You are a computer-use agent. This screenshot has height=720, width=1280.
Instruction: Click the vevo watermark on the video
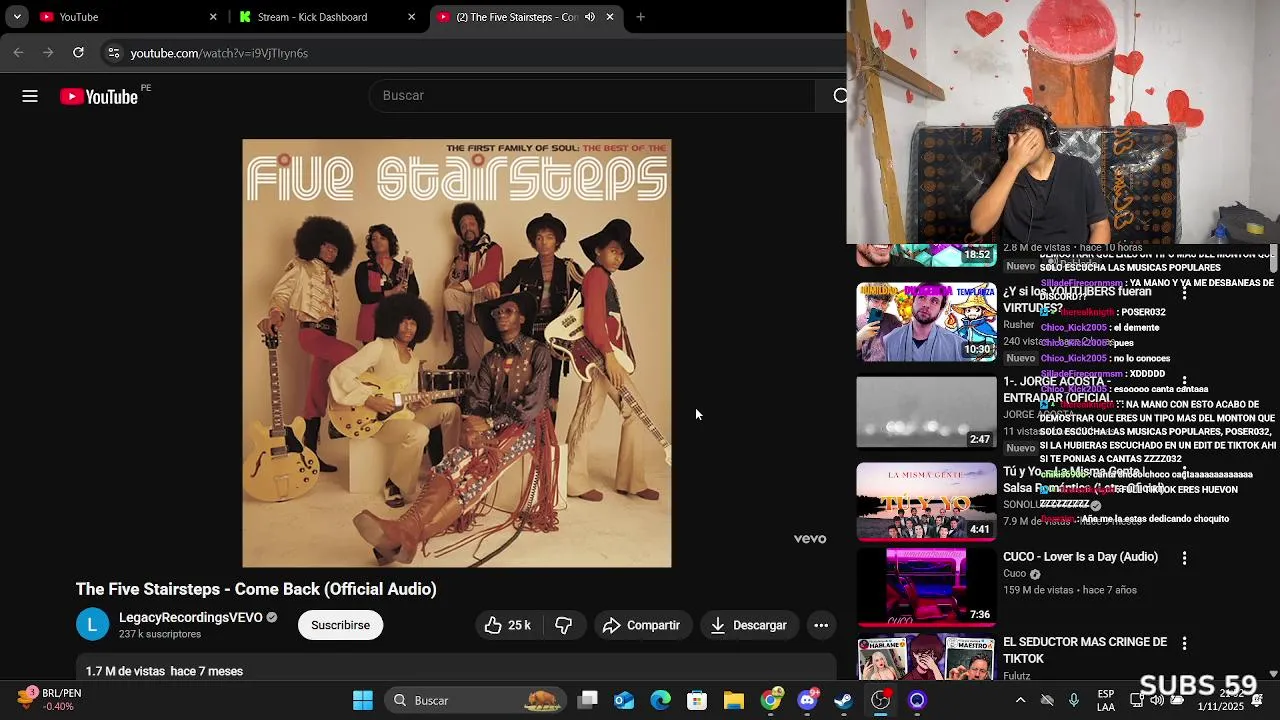(x=810, y=539)
